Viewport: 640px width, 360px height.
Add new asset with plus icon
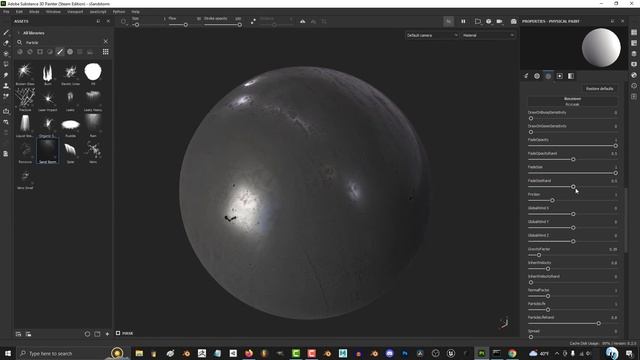(x=107, y=334)
